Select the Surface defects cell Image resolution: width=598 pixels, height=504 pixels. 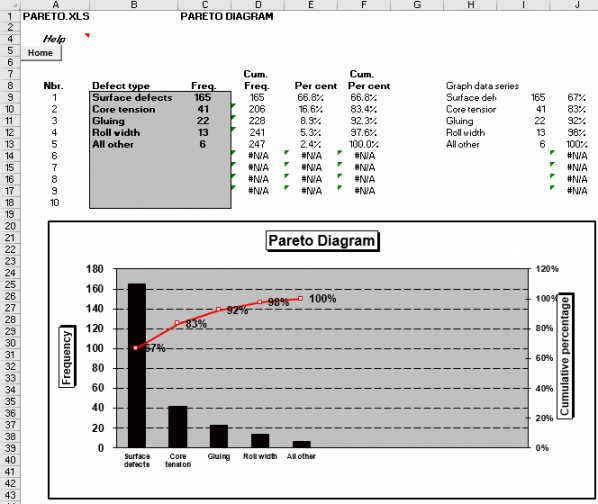[x=132, y=98]
